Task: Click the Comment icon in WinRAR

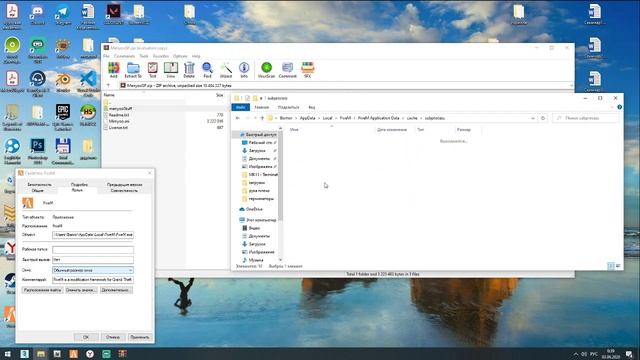Action: (287, 70)
